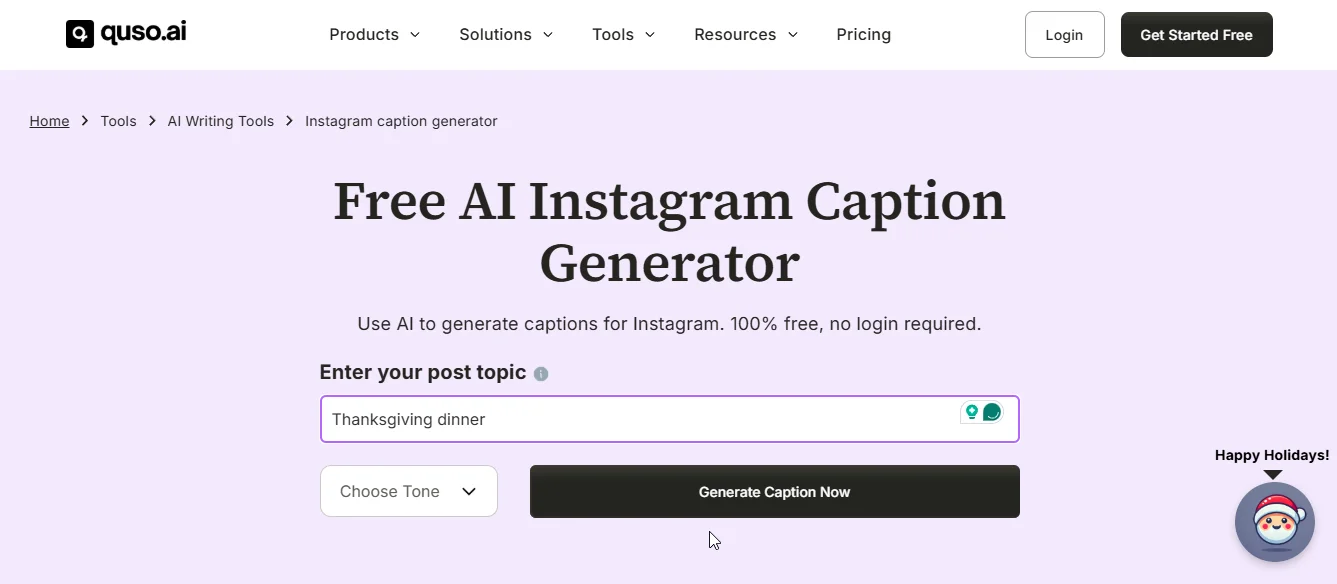This screenshot has width=1337, height=584.
Task: Follow the Home breadcrumb link
Action: [49, 121]
